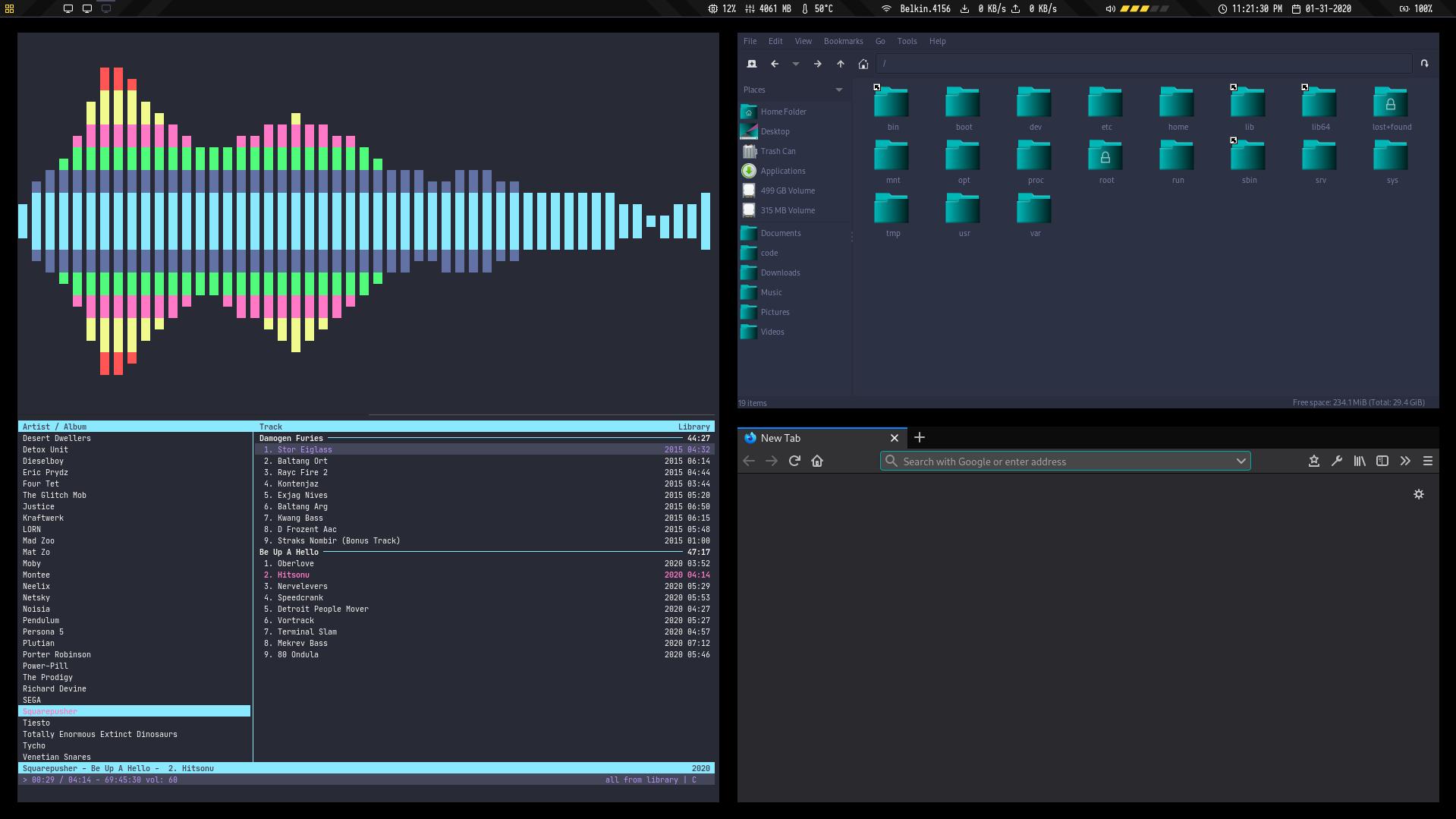The width and height of the screenshot is (1456, 819).
Task: Select the root locked folder
Action: point(1106,162)
